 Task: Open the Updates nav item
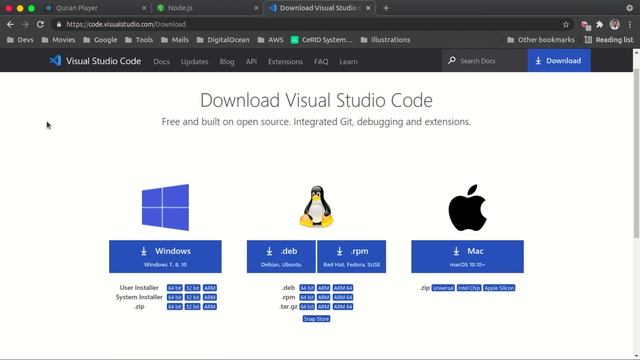point(194,61)
